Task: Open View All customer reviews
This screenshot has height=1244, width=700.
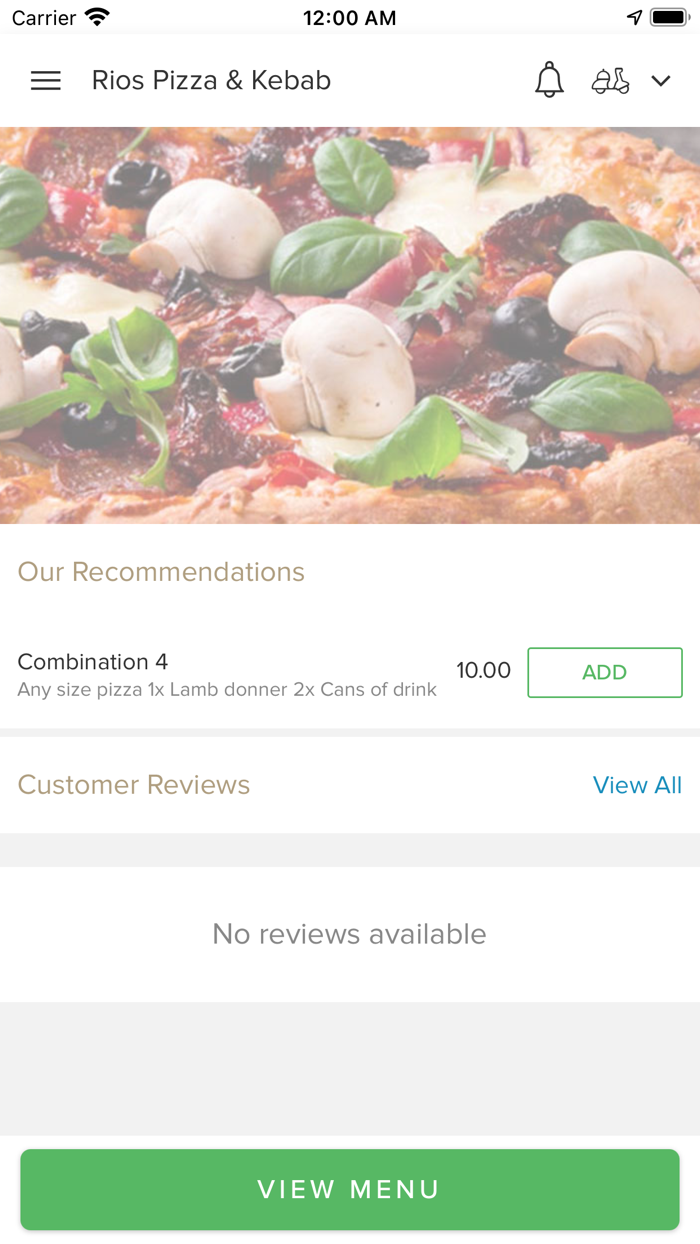Action: [x=638, y=785]
